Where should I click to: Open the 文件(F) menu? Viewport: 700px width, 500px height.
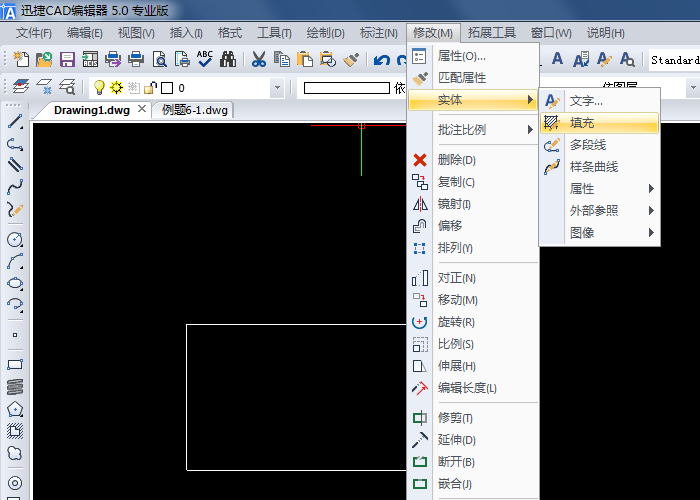point(33,33)
